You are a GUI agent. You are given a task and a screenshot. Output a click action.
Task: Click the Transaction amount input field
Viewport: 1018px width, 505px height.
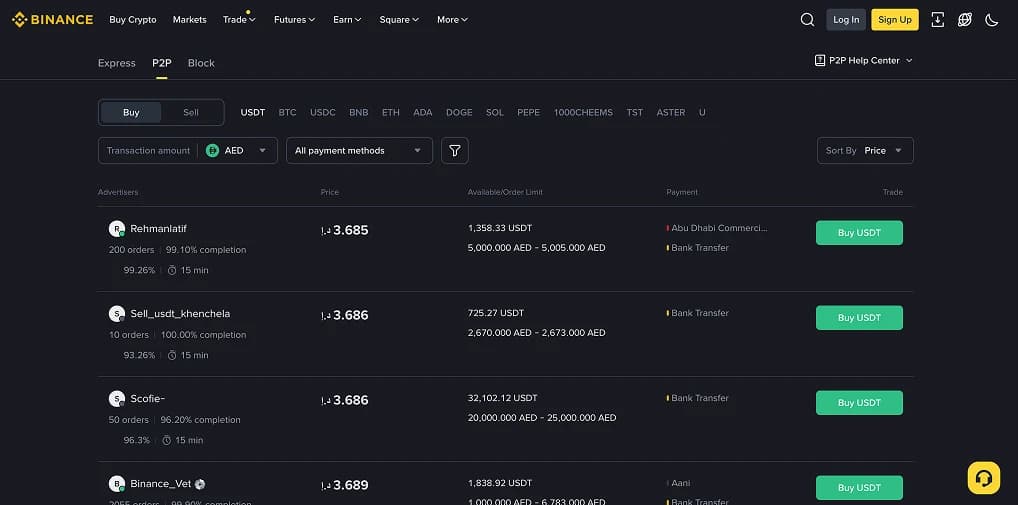pos(148,151)
